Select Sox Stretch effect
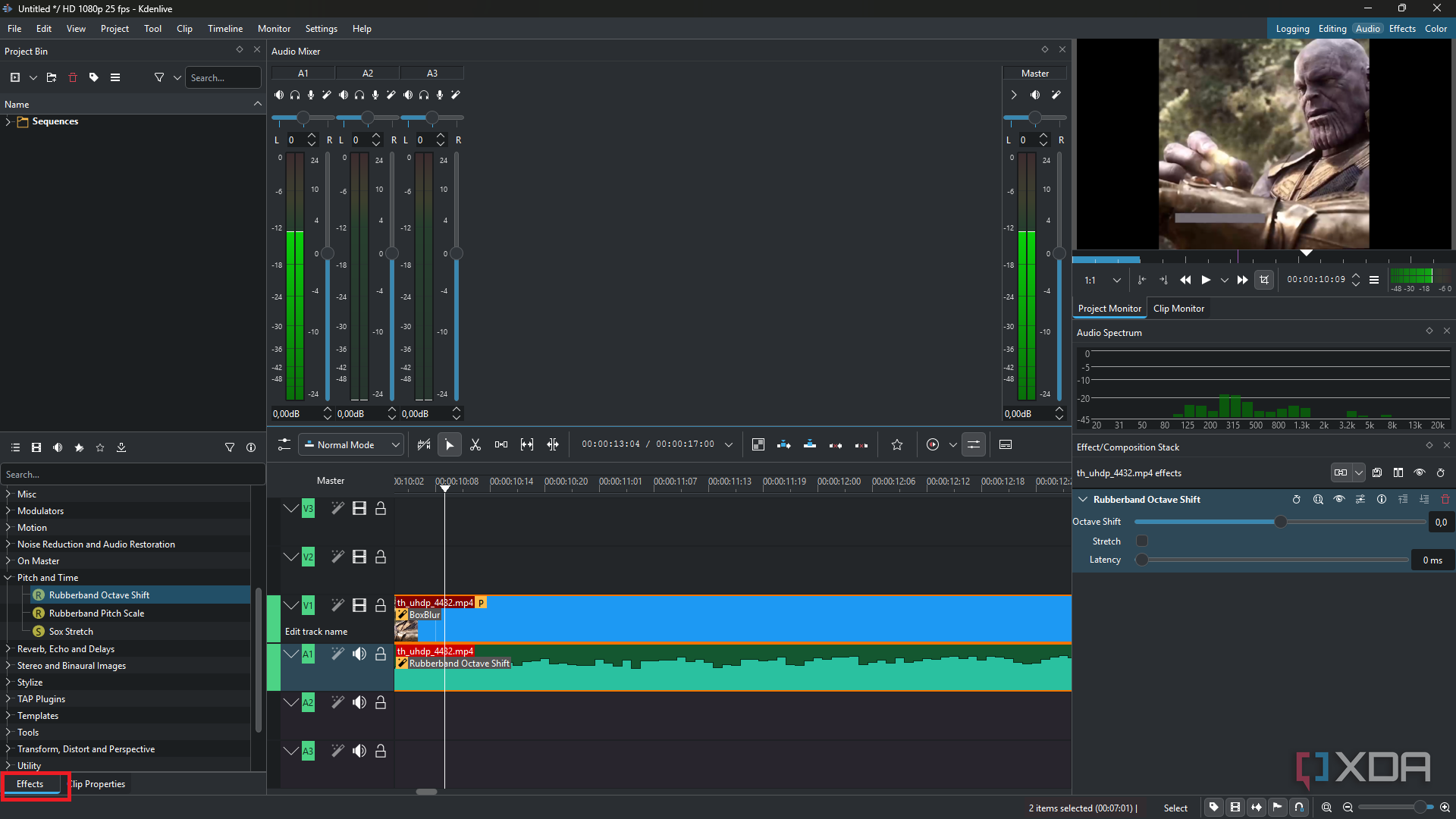 pos(71,632)
